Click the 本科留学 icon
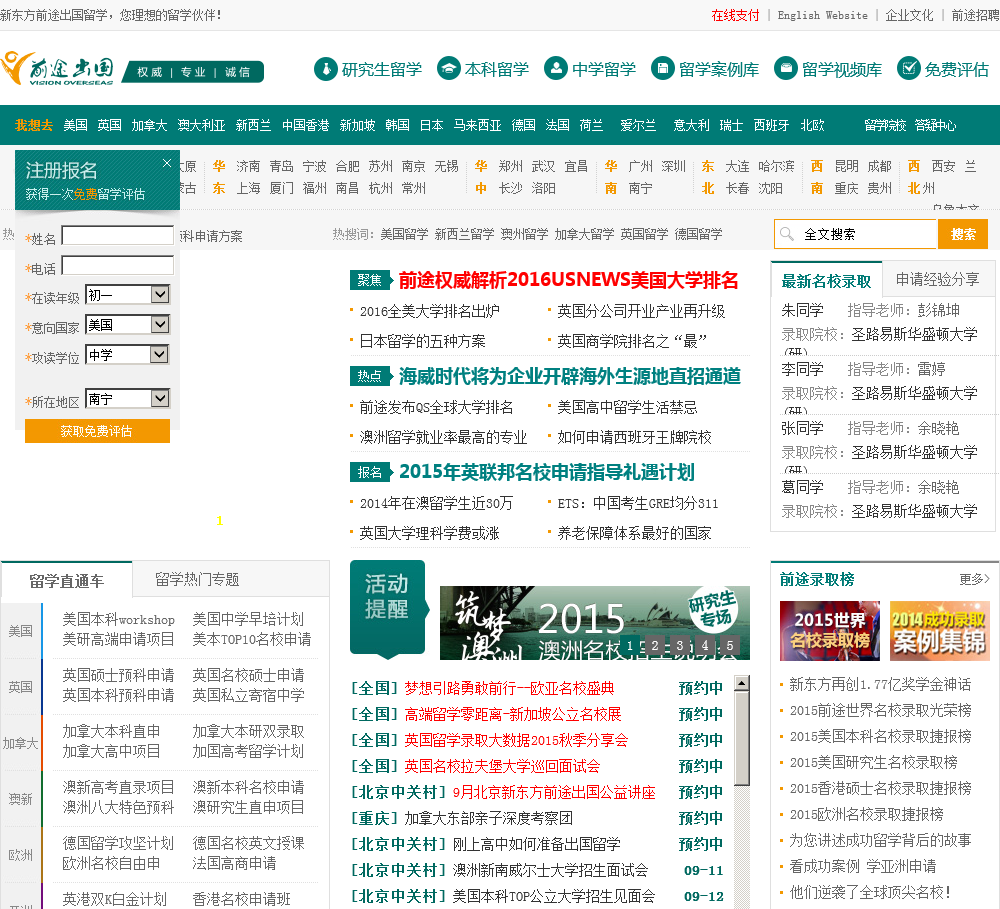 point(449,69)
